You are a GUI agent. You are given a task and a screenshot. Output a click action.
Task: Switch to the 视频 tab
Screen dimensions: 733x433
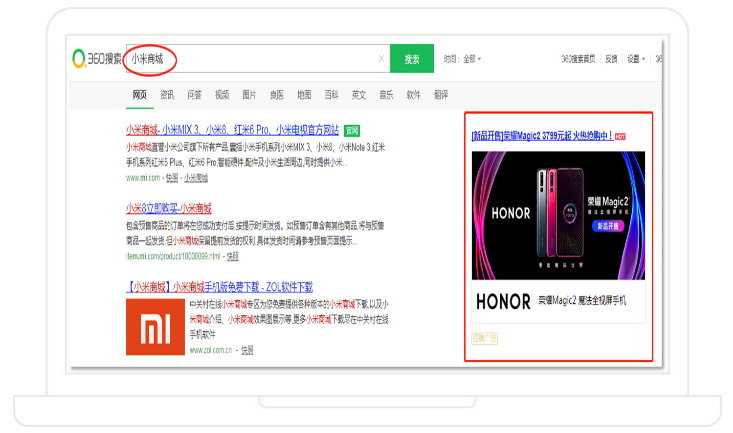(222, 95)
